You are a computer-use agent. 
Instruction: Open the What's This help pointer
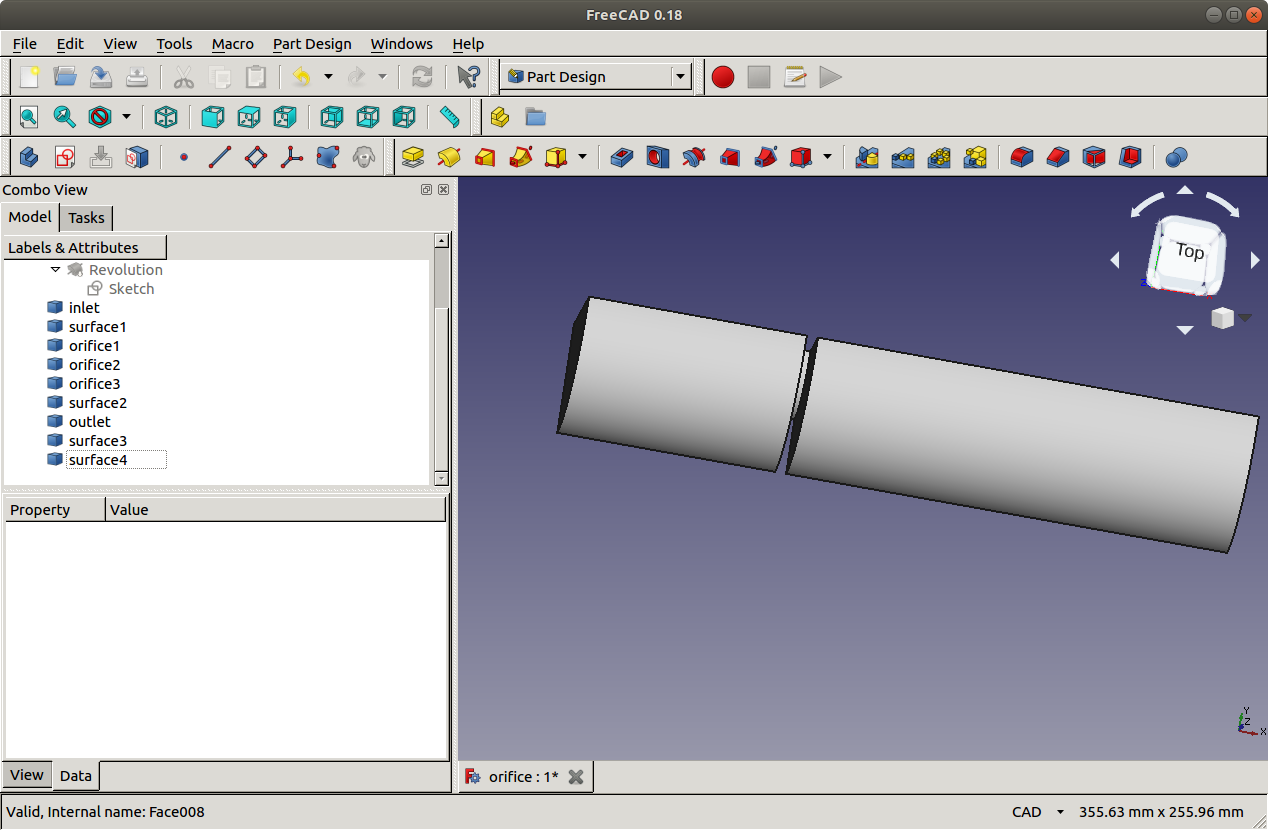click(467, 77)
